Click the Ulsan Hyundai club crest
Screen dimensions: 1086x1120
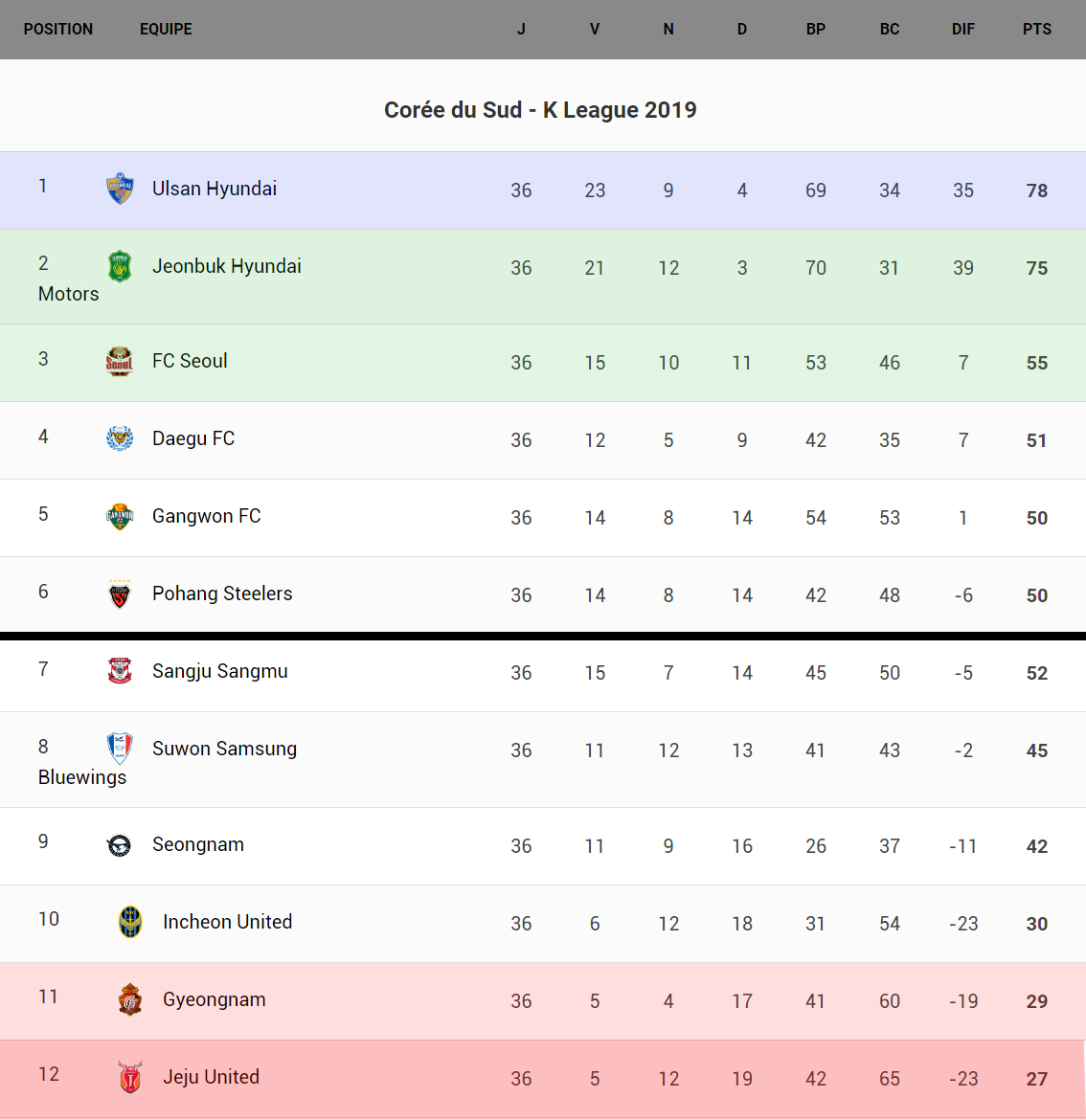[120, 189]
